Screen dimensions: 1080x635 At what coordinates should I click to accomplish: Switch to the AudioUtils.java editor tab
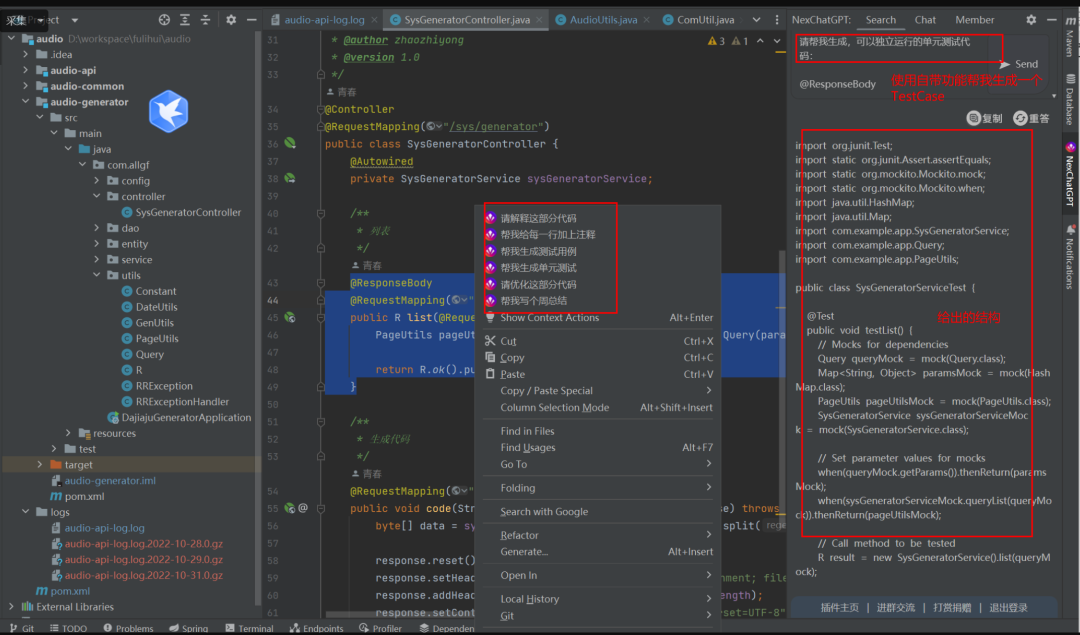[x=602, y=20]
